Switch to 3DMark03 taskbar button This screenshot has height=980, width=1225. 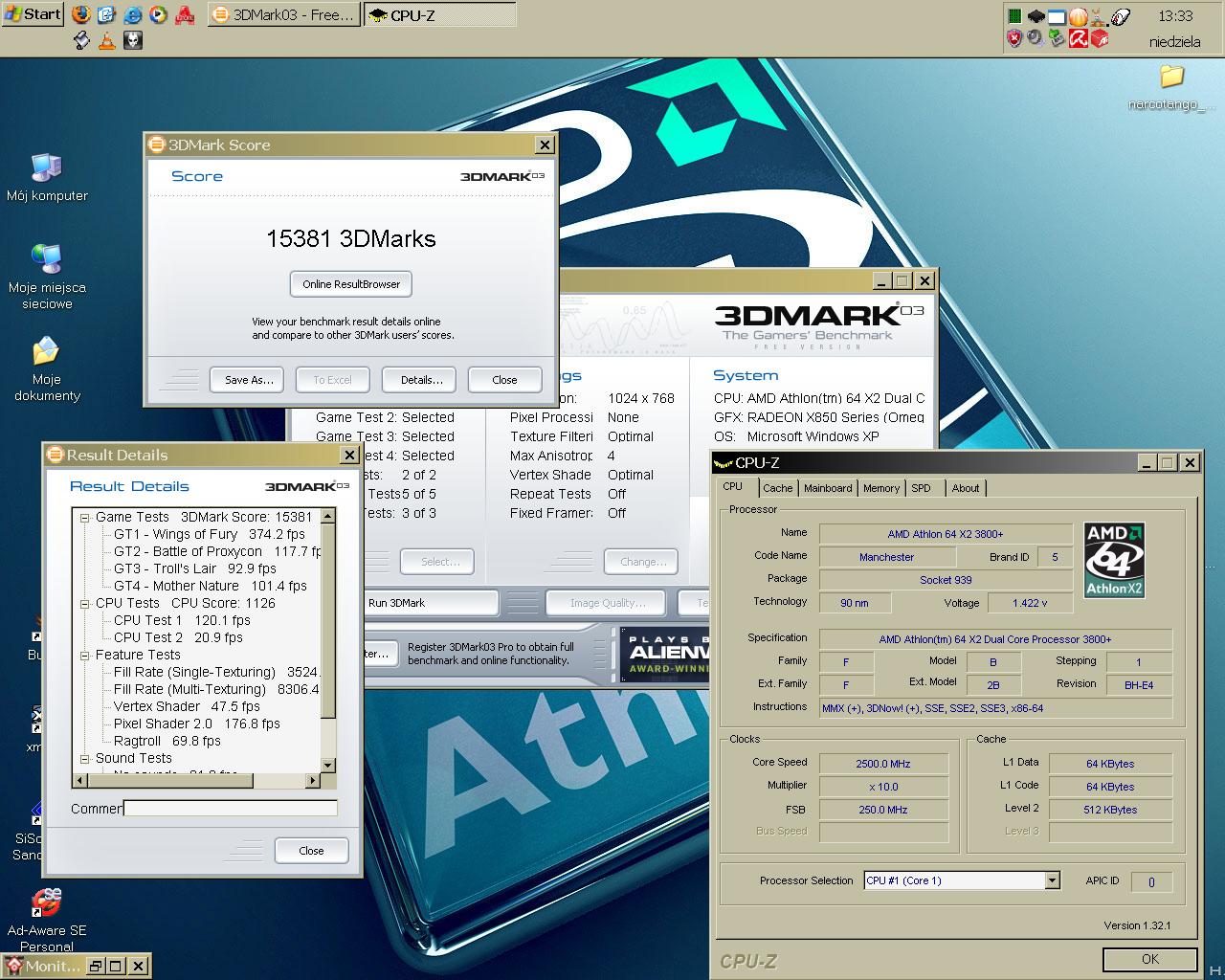[284, 14]
